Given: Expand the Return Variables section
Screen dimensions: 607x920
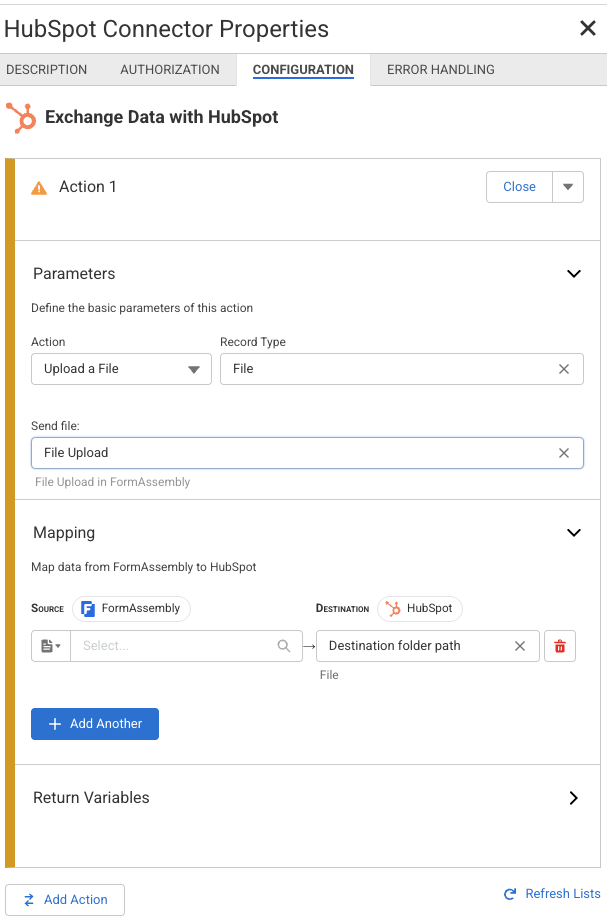Looking at the screenshot, I should click(x=574, y=798).
